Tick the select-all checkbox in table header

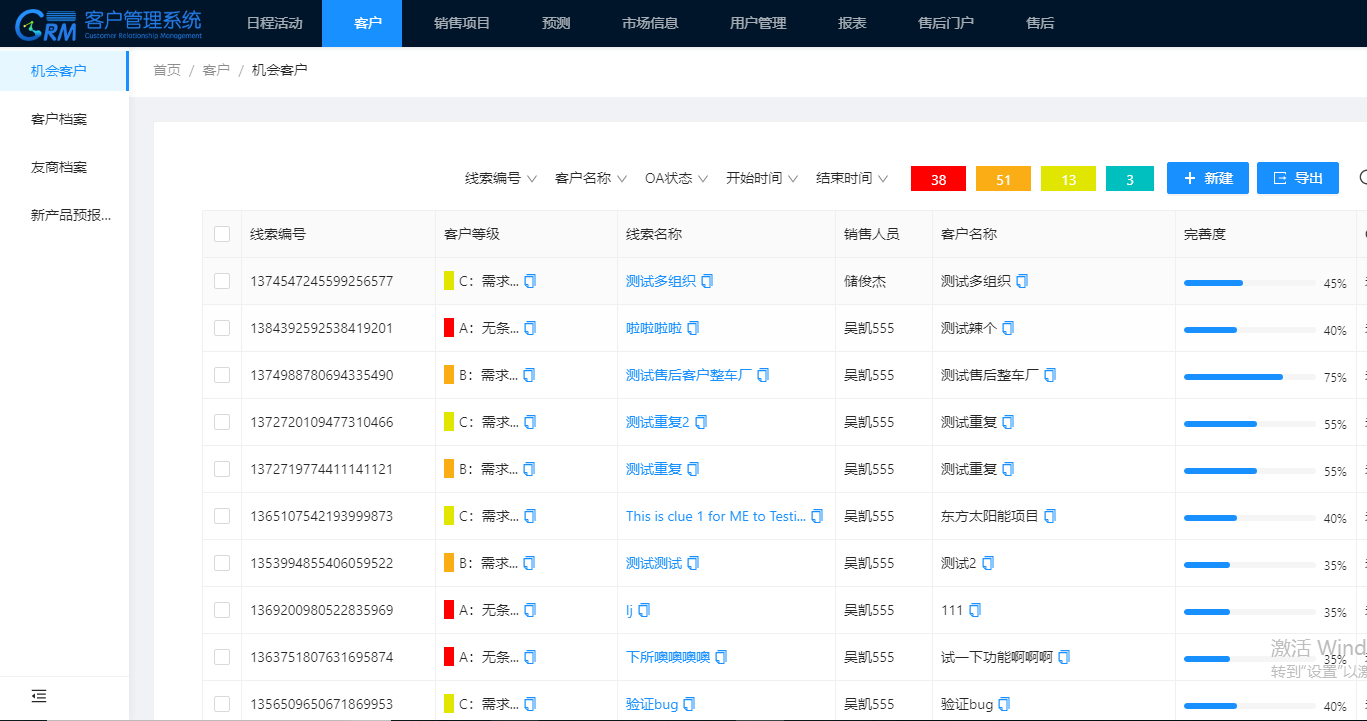(222, 234)
